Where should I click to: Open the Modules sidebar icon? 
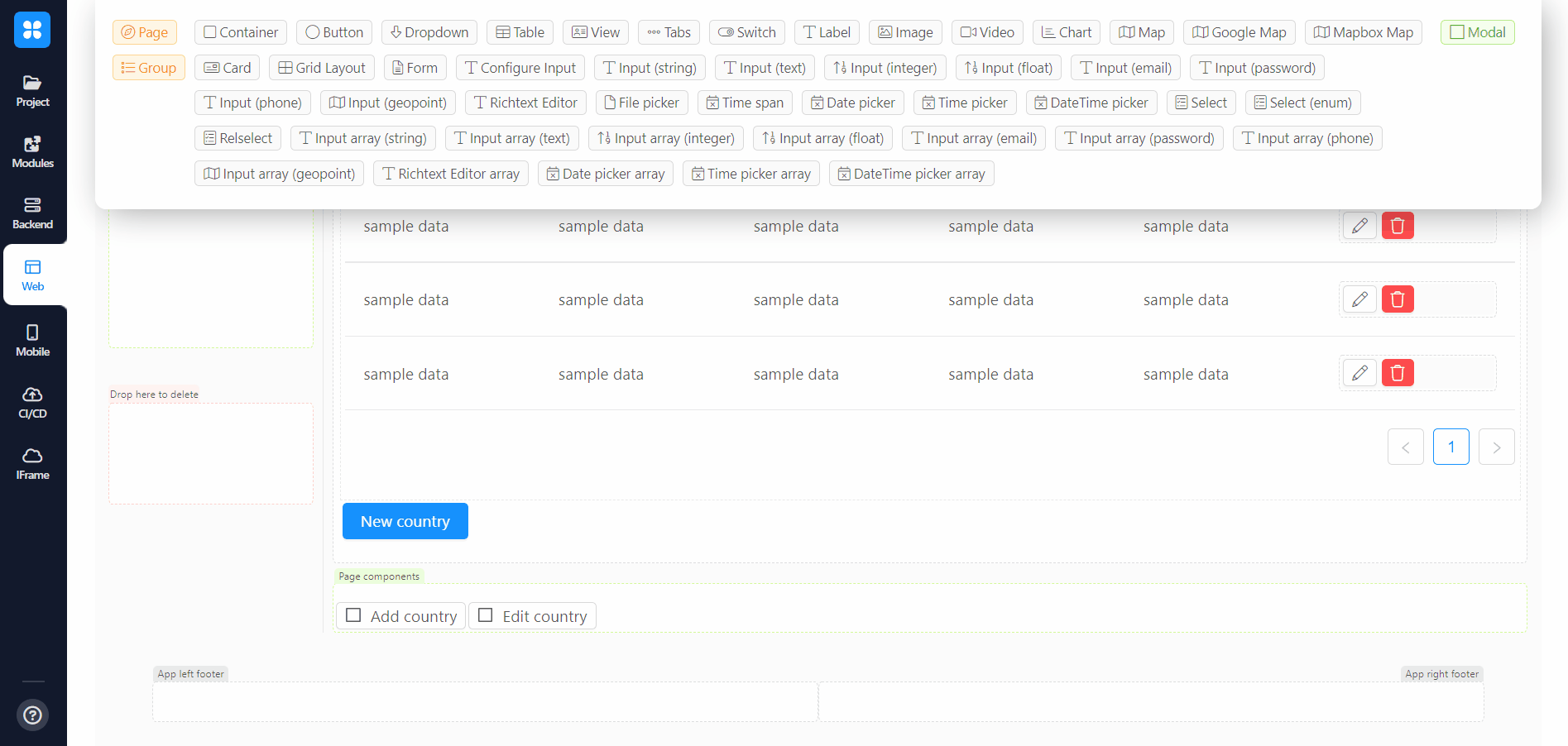point(32,152)
